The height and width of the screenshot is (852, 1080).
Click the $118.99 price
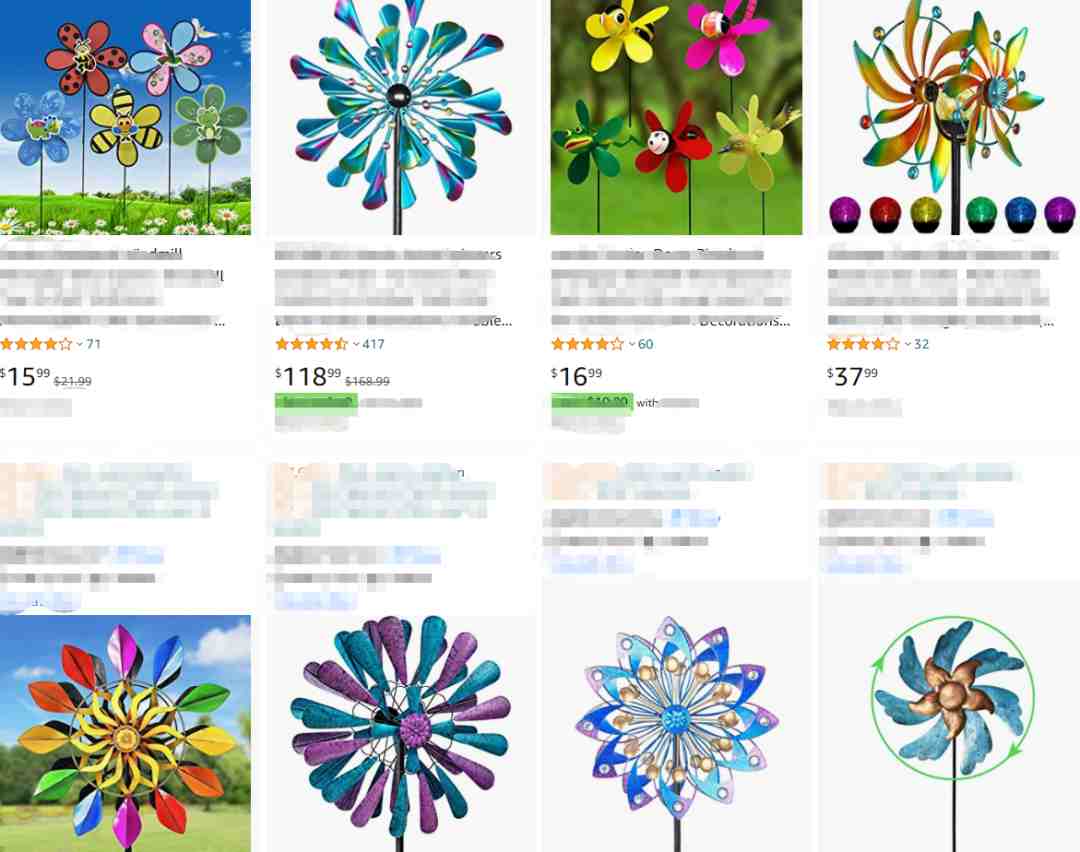click(308, 376)
